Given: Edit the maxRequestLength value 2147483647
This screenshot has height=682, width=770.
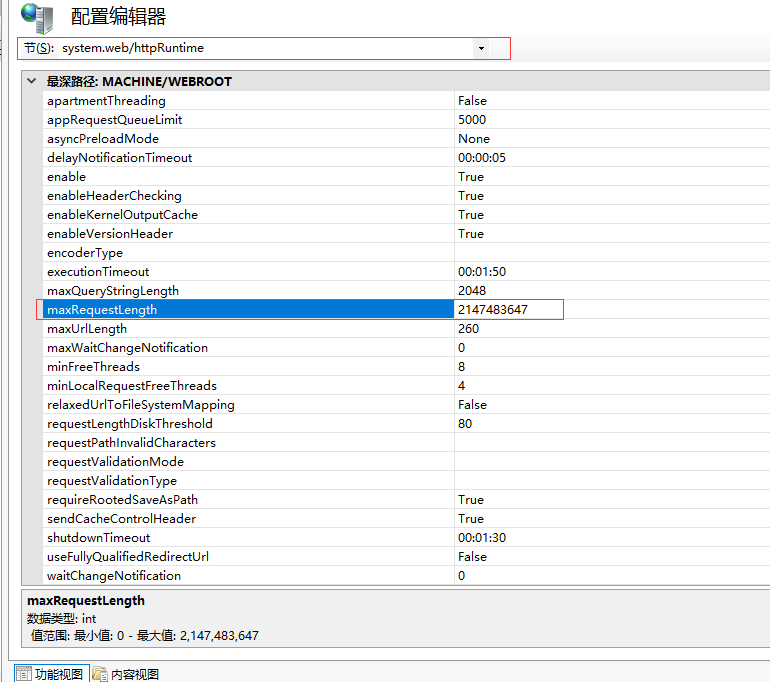Looking at the screenshot, I should coord(493,310).
